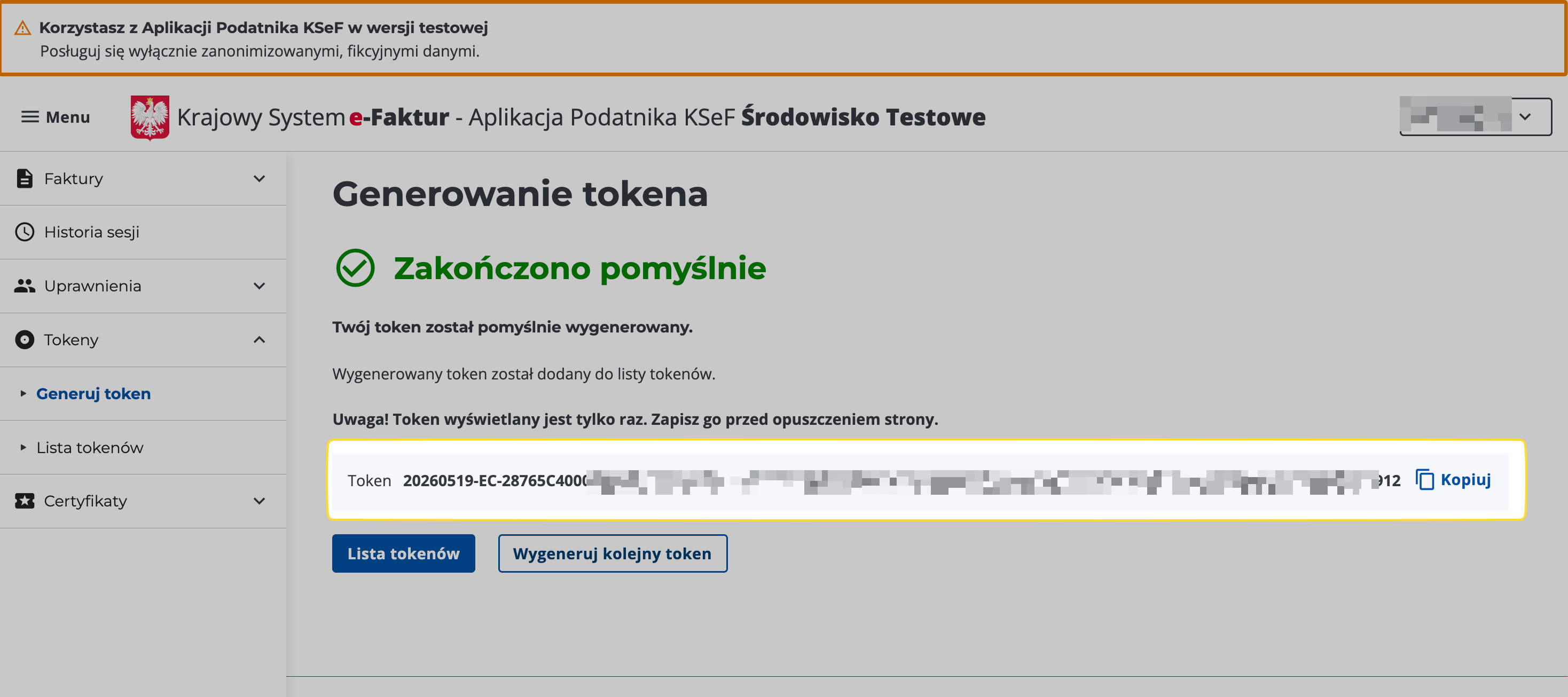The width and height of the screenshot is (1568, 697).
Task: Collapse the Tokeny chevron
Action: tap(260, 339)
